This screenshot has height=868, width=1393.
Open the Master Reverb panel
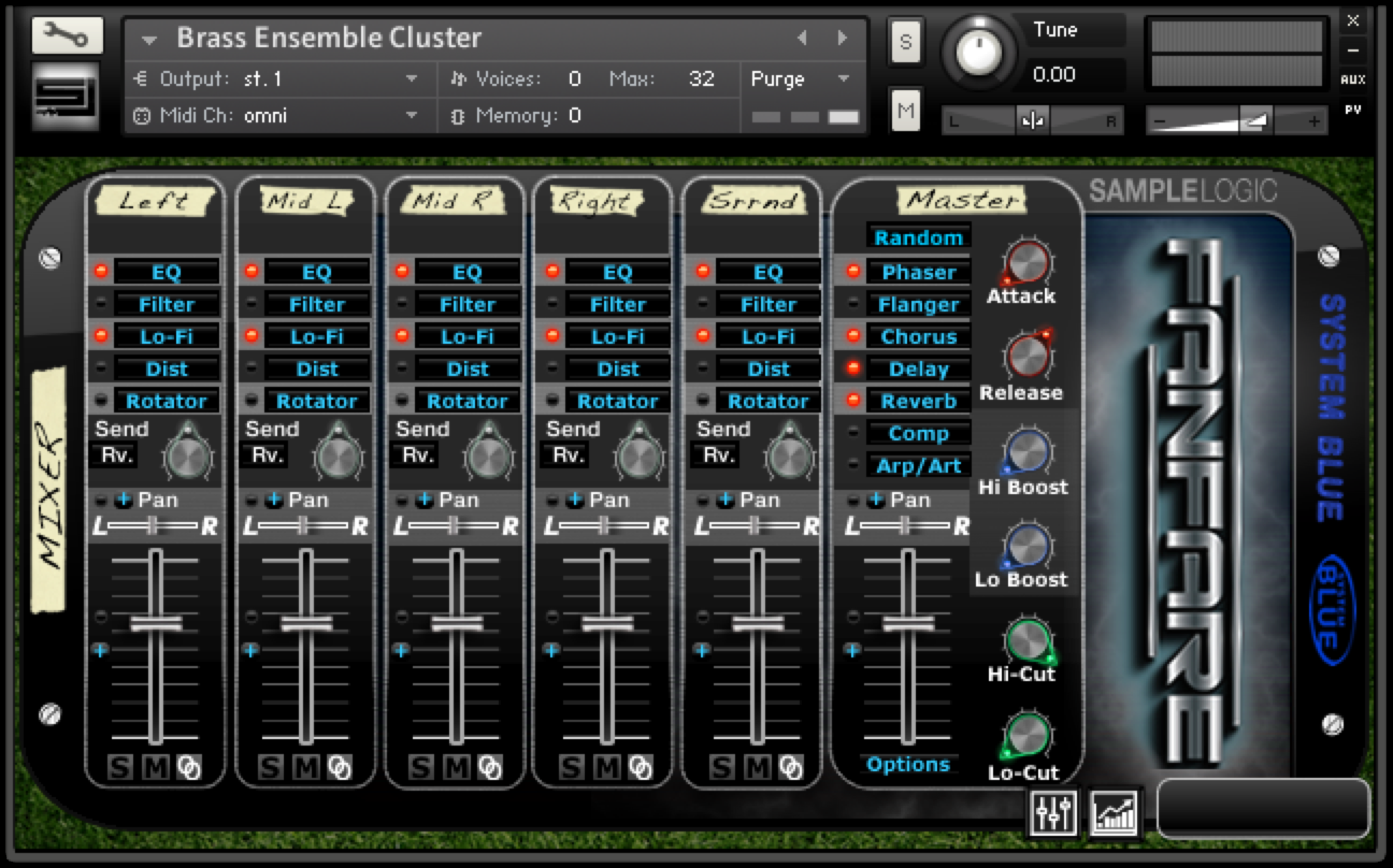(x=919, y=401)
